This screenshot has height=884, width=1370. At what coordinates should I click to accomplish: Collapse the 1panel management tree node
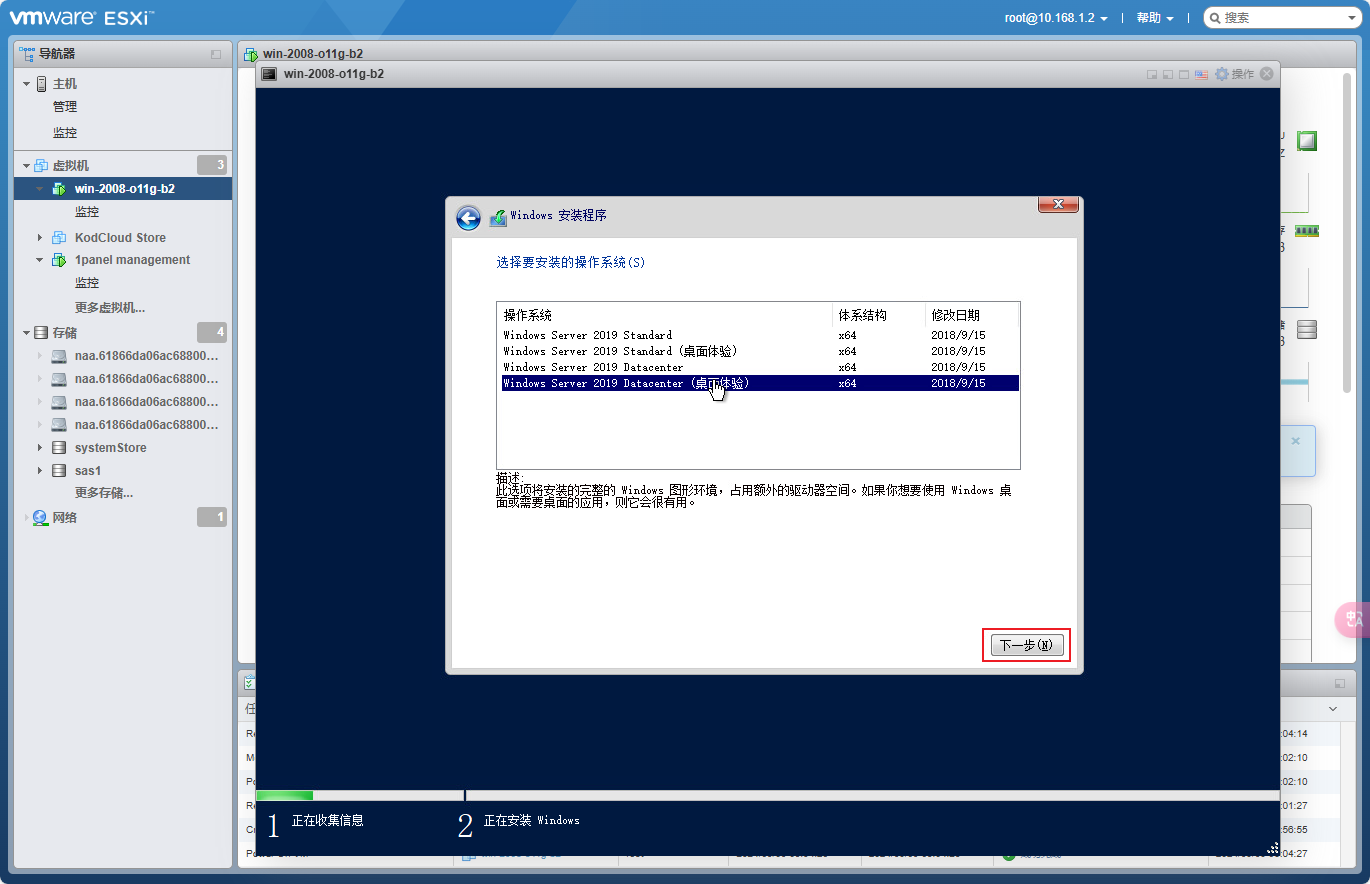40,260
